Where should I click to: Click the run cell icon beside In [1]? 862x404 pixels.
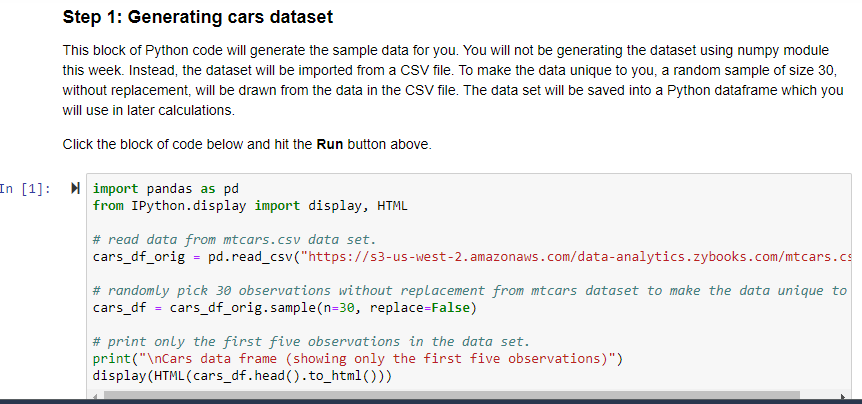pyautogui.click(x=75, y=189)
